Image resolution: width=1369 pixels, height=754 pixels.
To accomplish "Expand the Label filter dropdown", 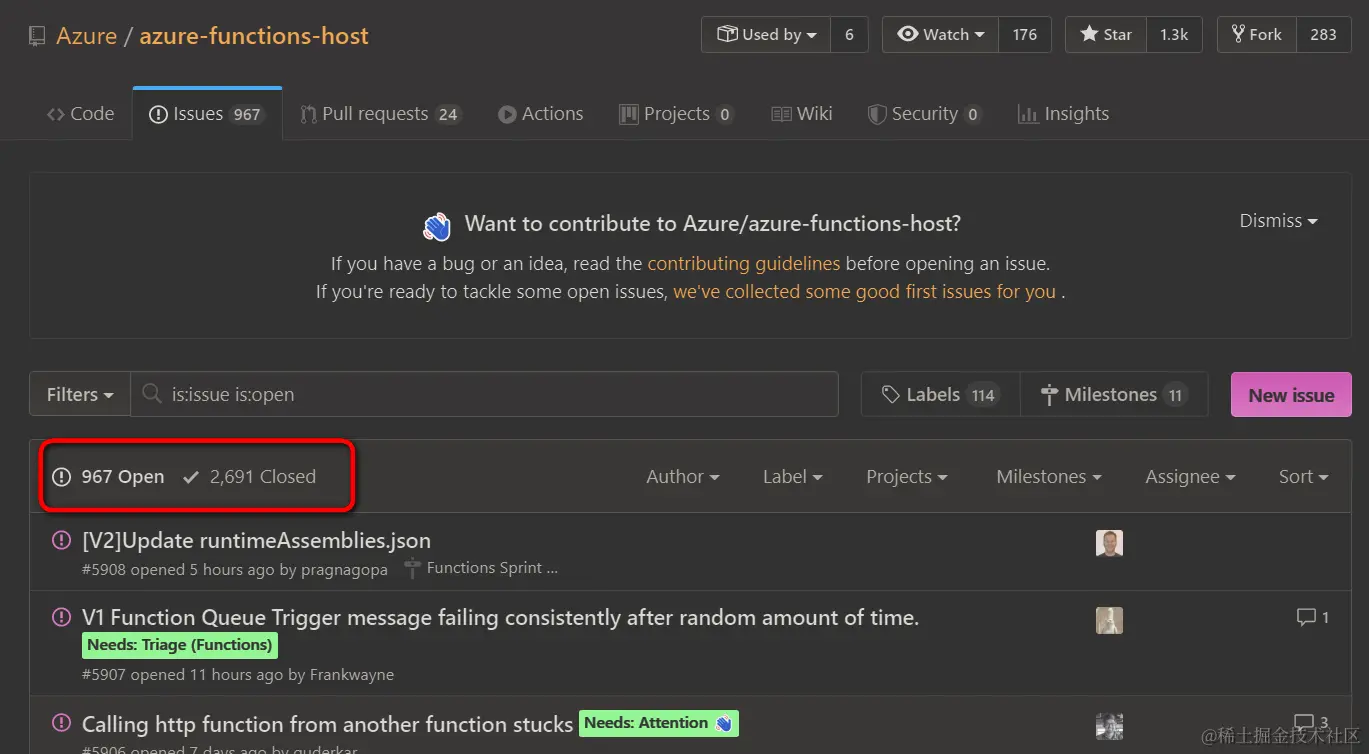I will pyautogui.click(x=793, y=477).
